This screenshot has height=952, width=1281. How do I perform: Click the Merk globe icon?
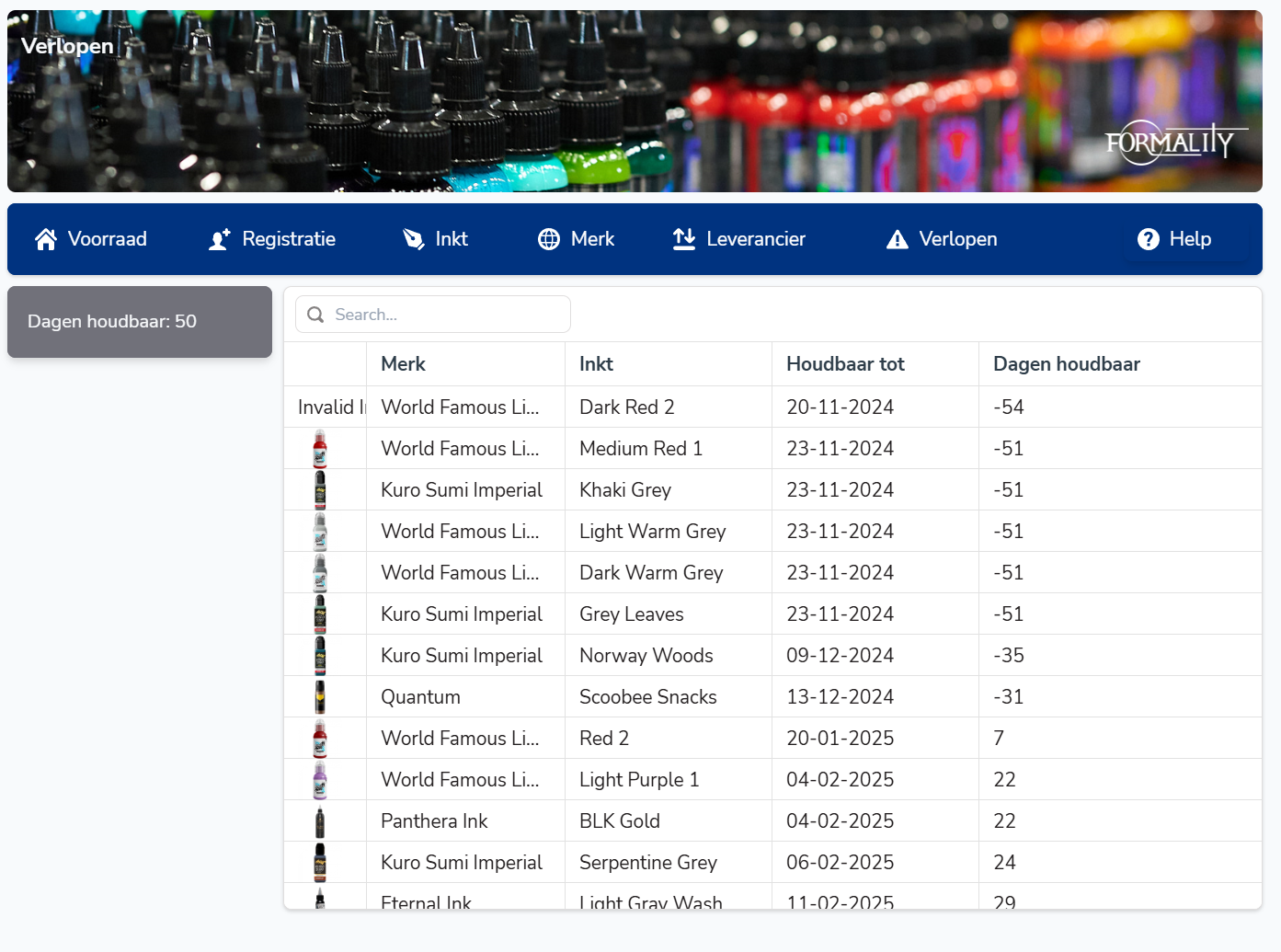pyautogui.click(x=549, y=239)
